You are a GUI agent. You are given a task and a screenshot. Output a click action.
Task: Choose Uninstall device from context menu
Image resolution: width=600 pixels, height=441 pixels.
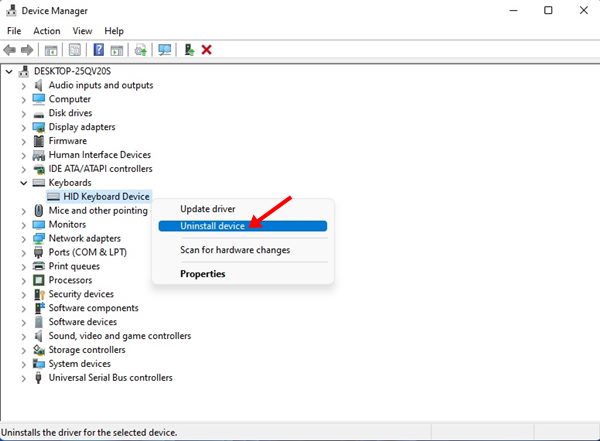212,227
